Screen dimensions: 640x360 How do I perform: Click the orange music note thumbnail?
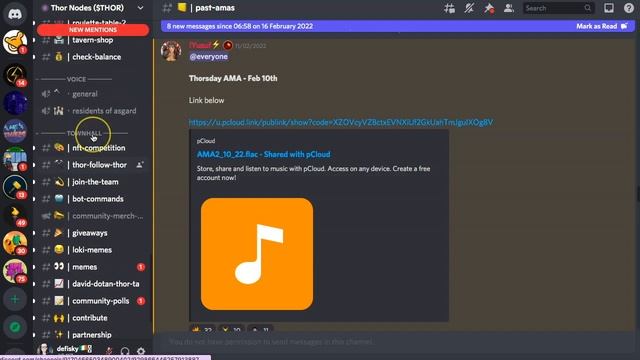[257, 254]
